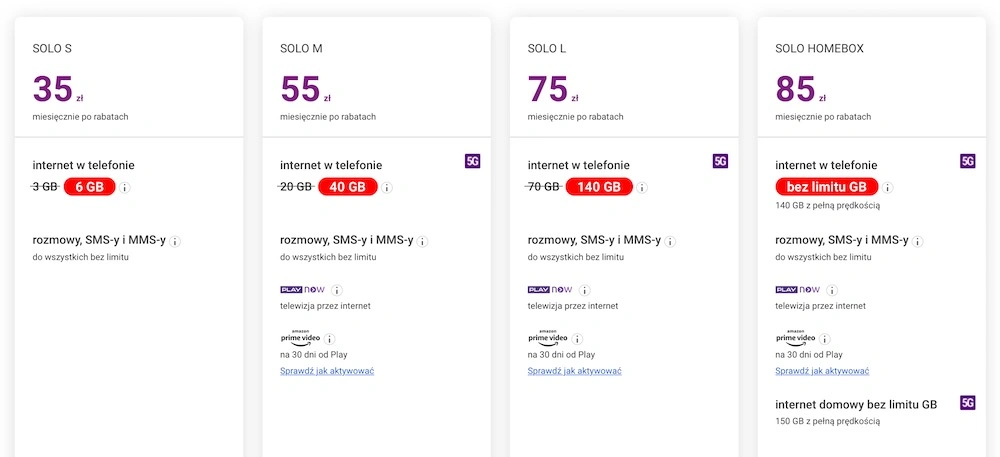Viewport: 1000px width, 457px height.
Task: Click 5G badge next to internet domowy
Action: click(967, 403)
